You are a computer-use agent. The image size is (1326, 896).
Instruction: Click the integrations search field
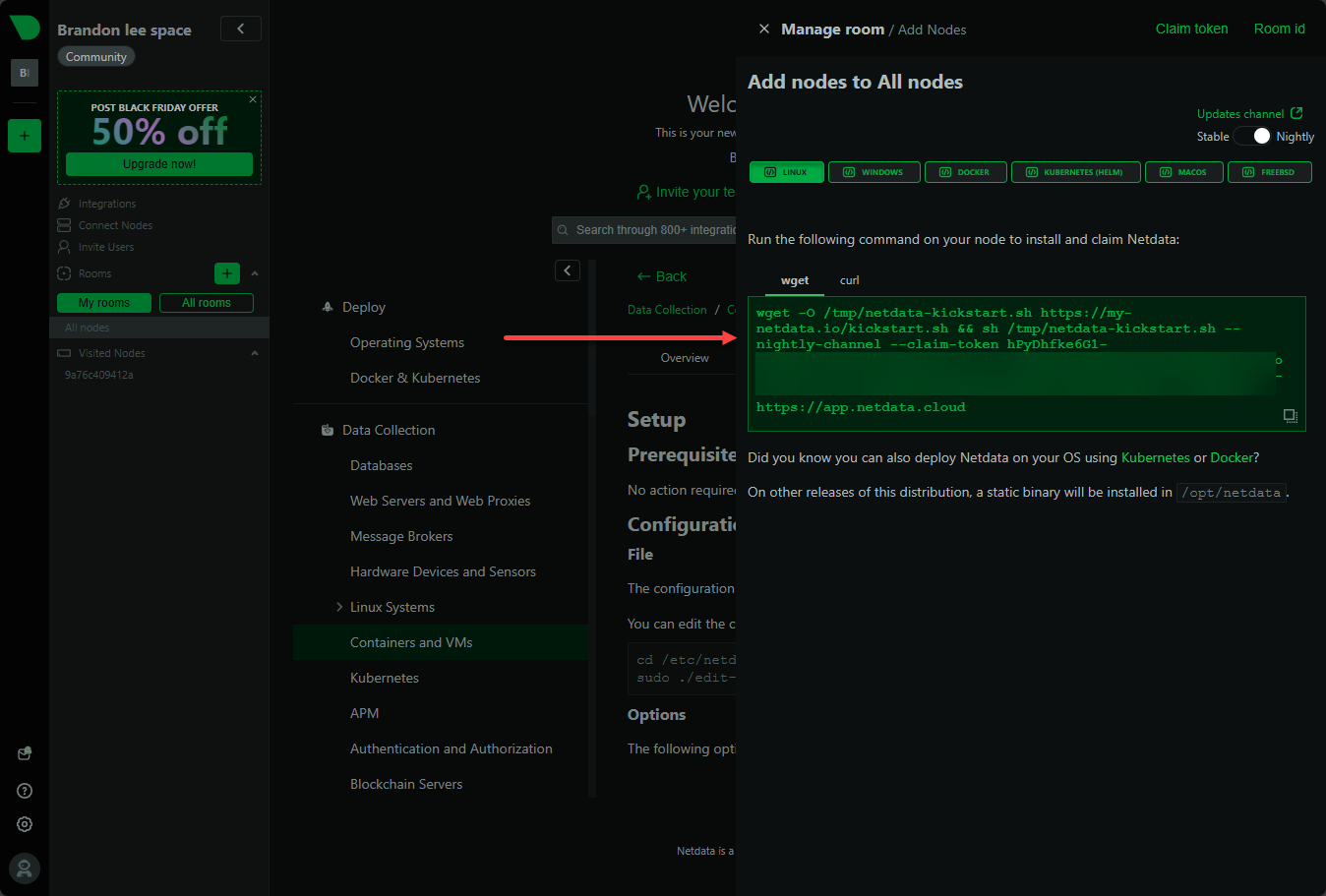pos(644,230)
